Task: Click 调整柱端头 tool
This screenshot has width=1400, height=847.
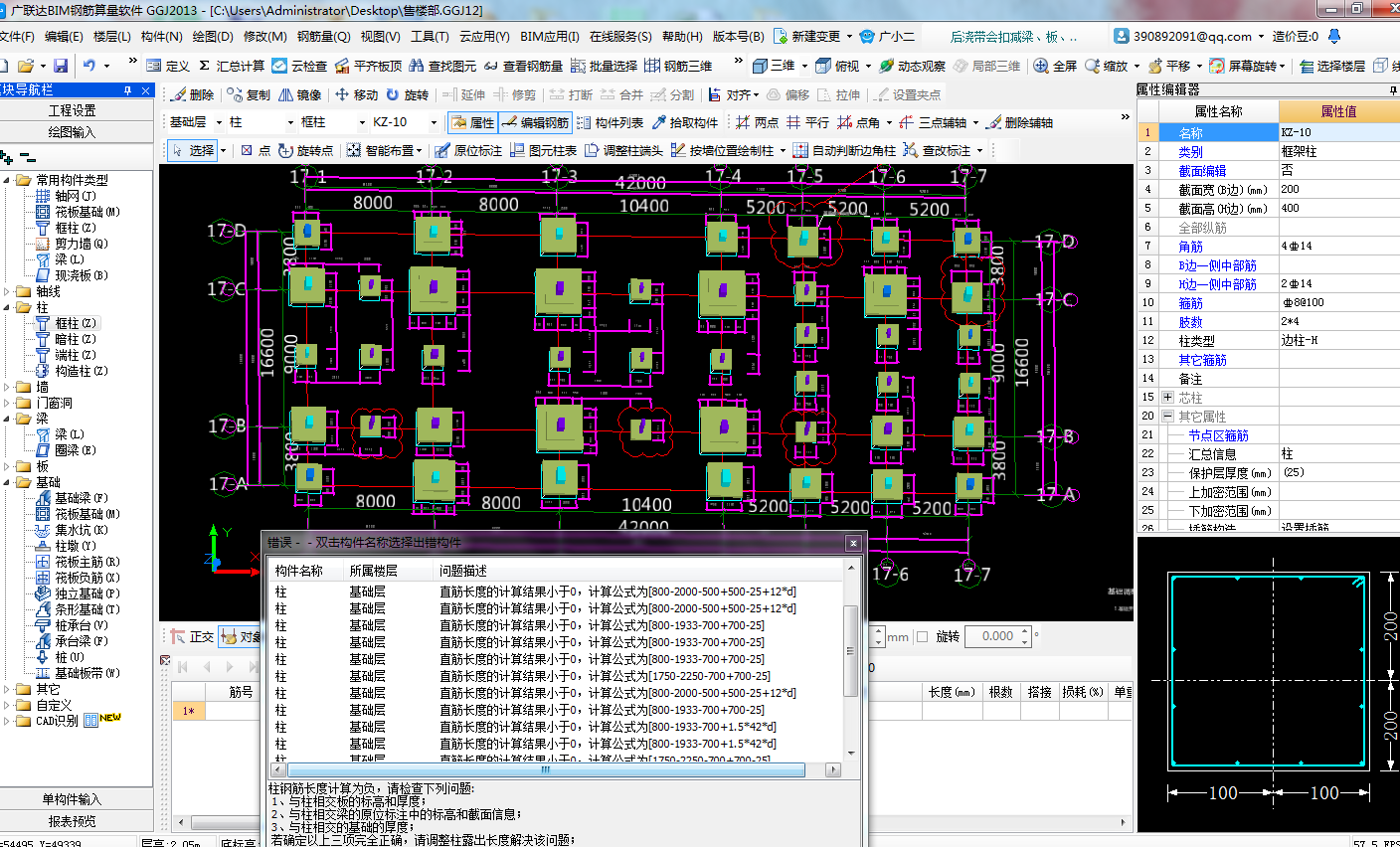Action: 623,150
